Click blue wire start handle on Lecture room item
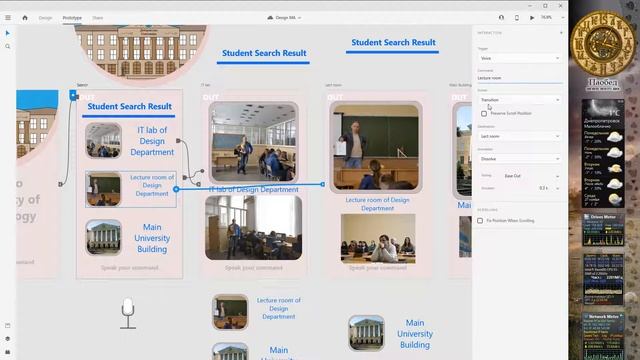The width and height of the screenshot is (640, 360). 176,189
